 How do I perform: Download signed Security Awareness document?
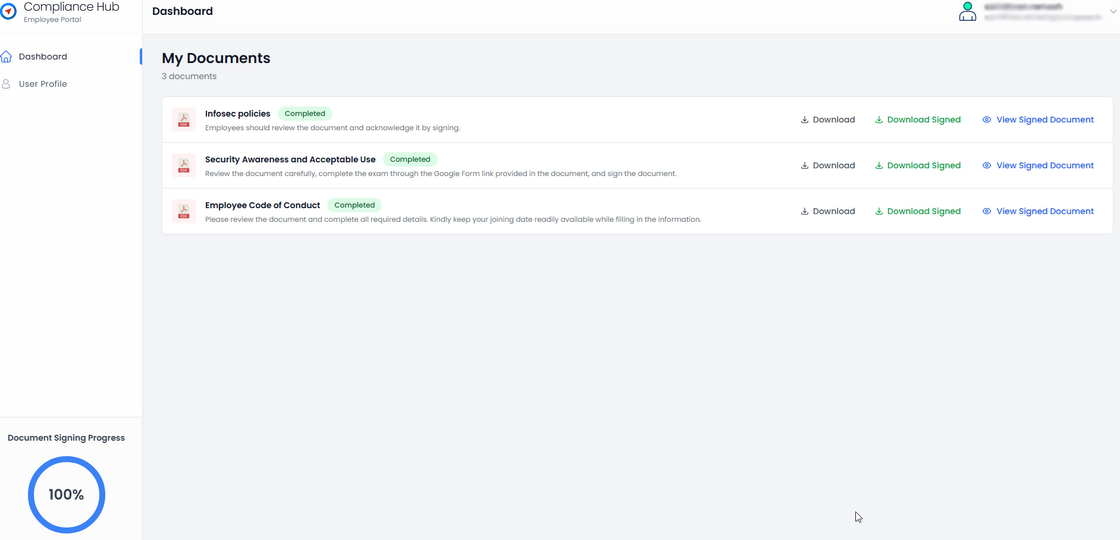point(918,166)
